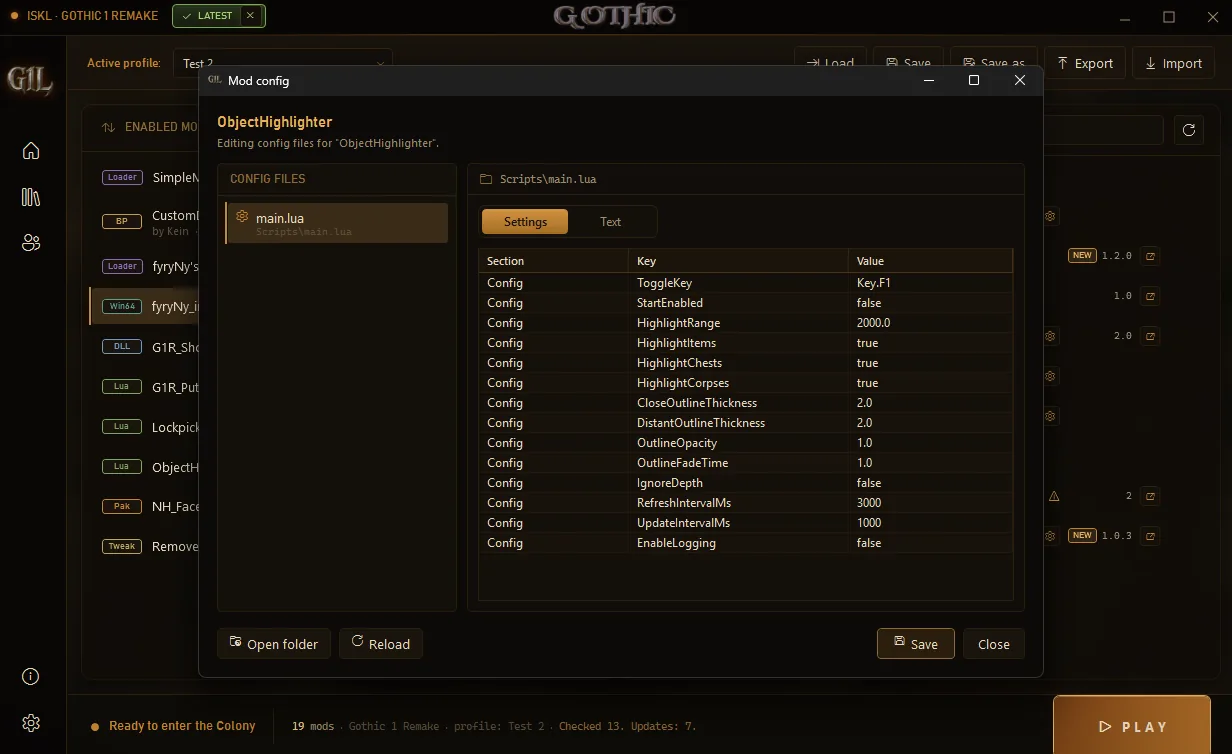The height and width of the screenshot is (754, 1232).
Task: Export the profile from main window
Action: 1085,63
